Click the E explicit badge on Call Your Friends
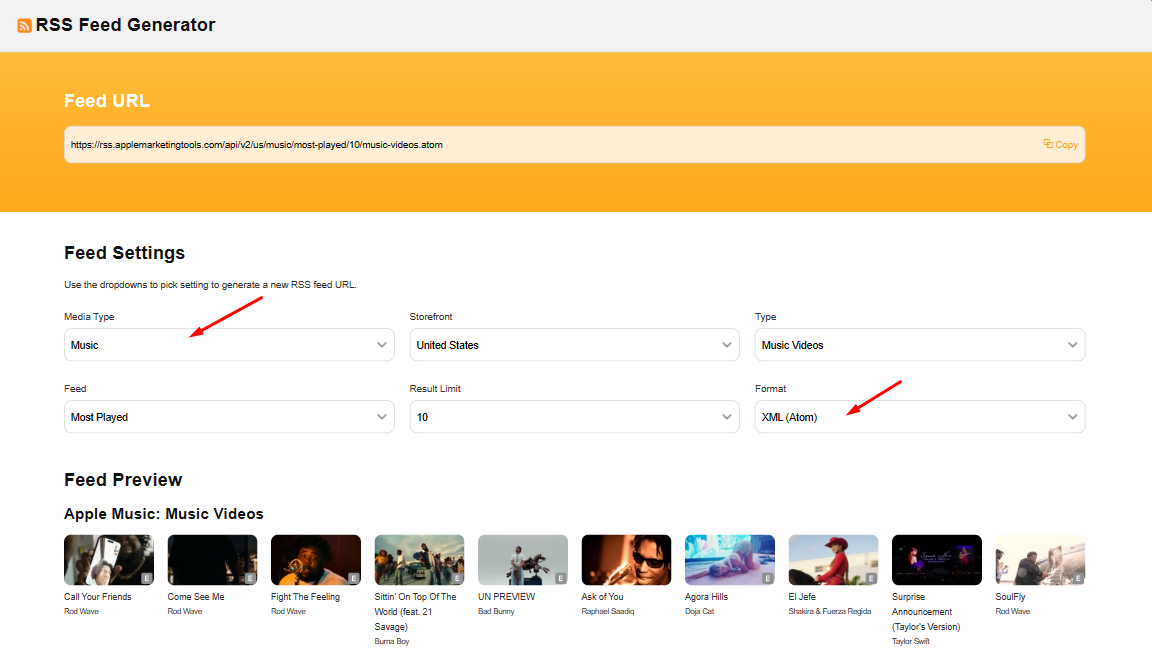This screenshot has height=669, width=1152. tap(147, 576)
